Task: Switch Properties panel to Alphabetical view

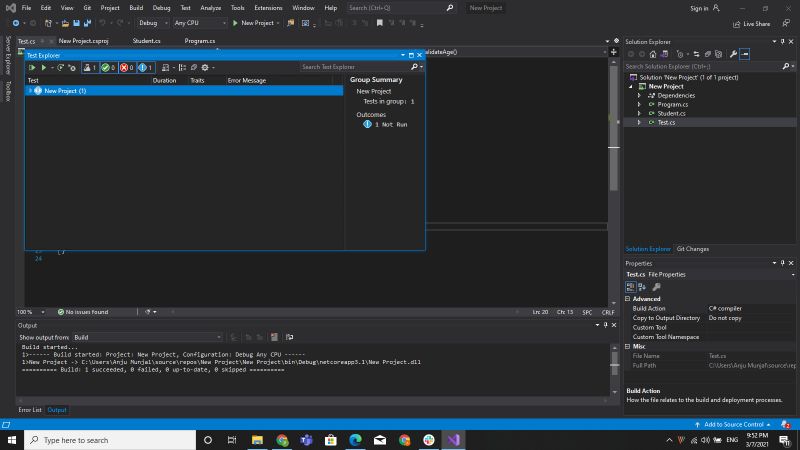Action: 642,287
